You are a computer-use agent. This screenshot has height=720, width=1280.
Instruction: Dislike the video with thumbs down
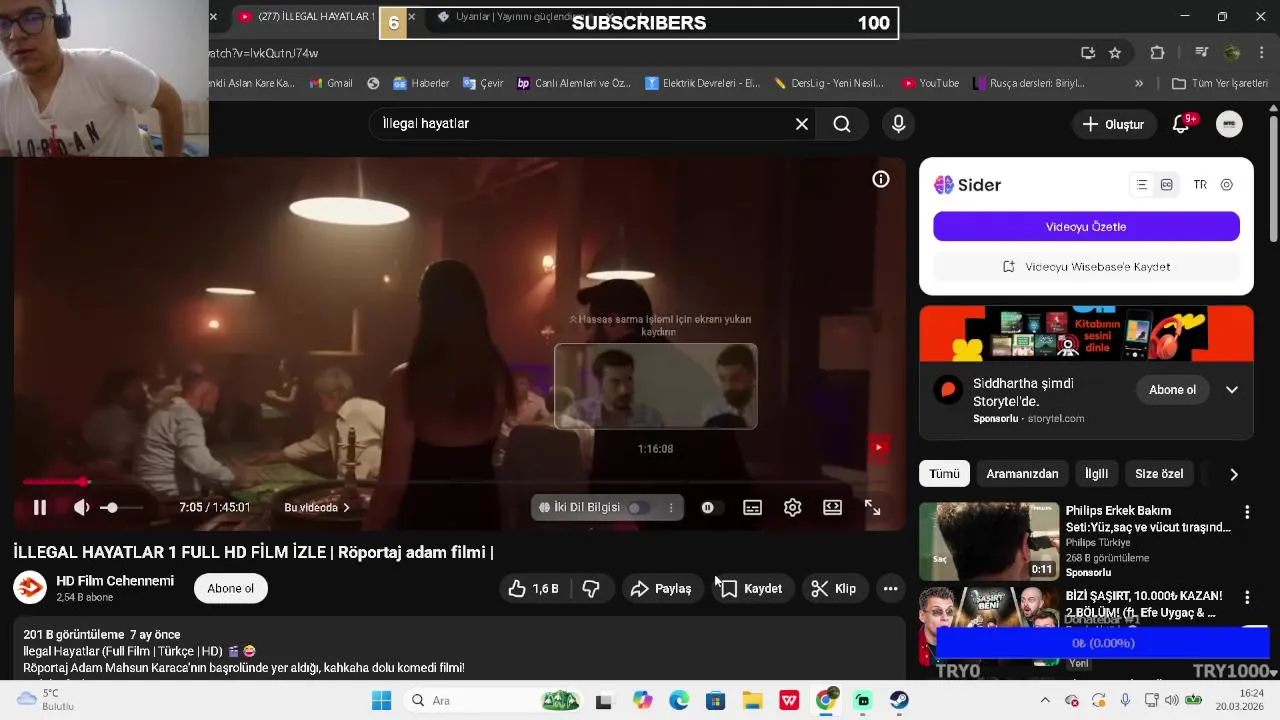pos(591,589)
